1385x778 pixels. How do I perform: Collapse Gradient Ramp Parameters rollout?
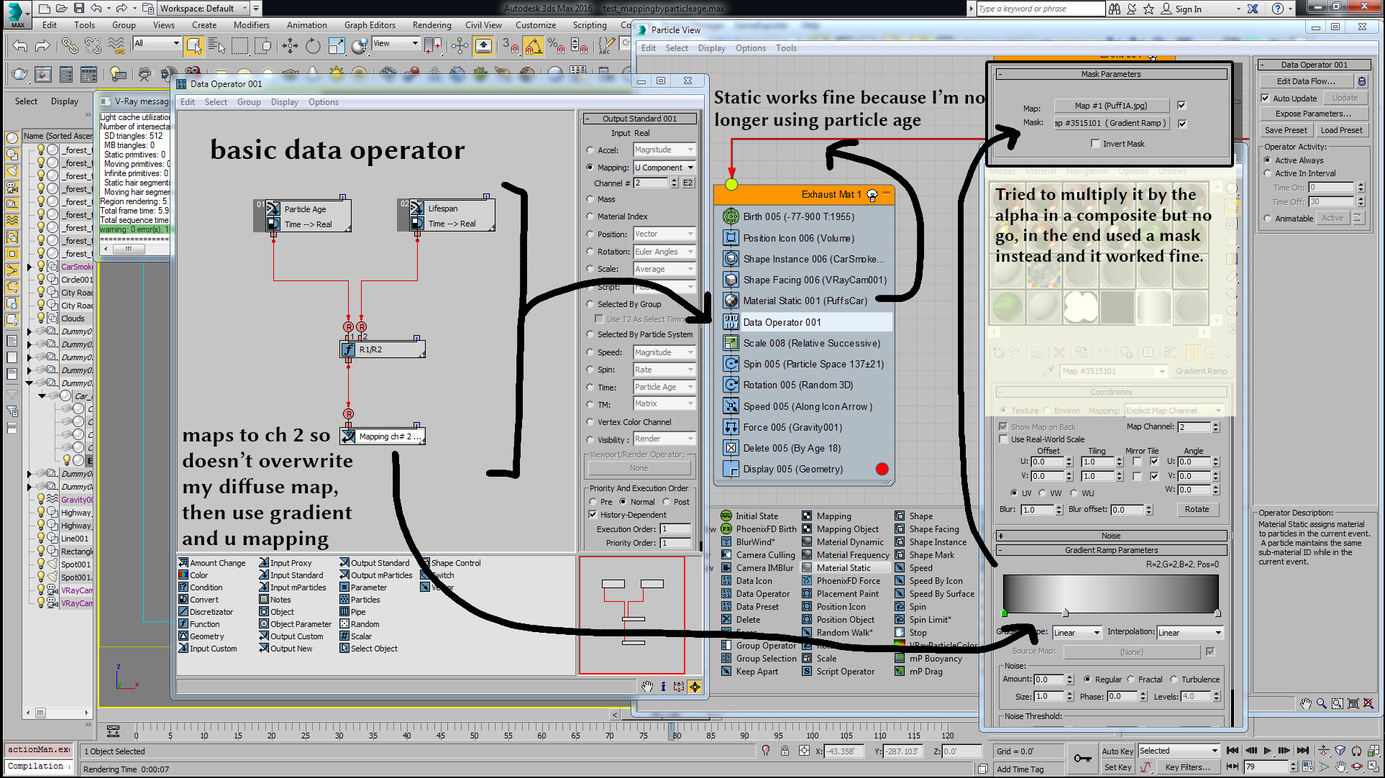[x=1110, y=550]
